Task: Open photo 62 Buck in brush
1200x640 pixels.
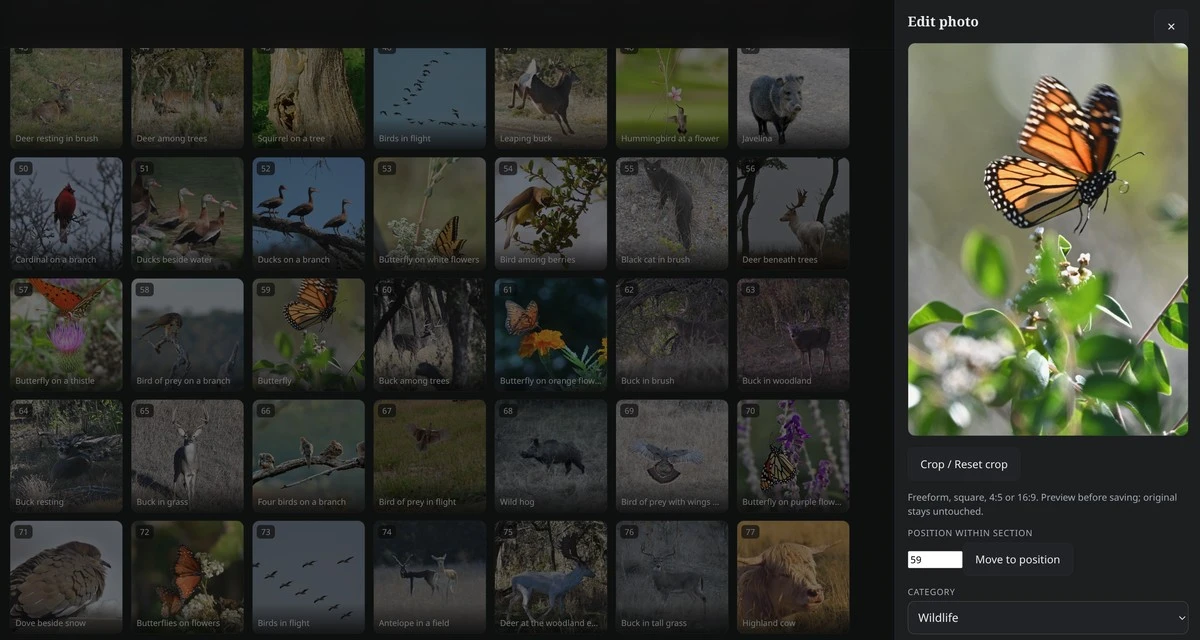Action: point(672,334)
